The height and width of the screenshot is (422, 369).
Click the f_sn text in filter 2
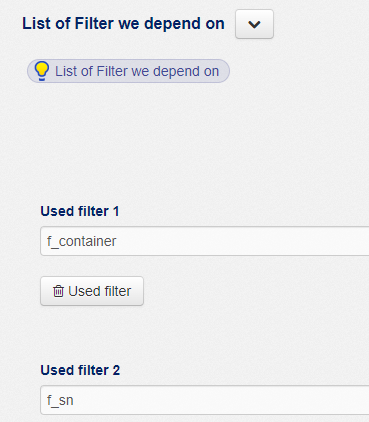[x=60, y=400]
